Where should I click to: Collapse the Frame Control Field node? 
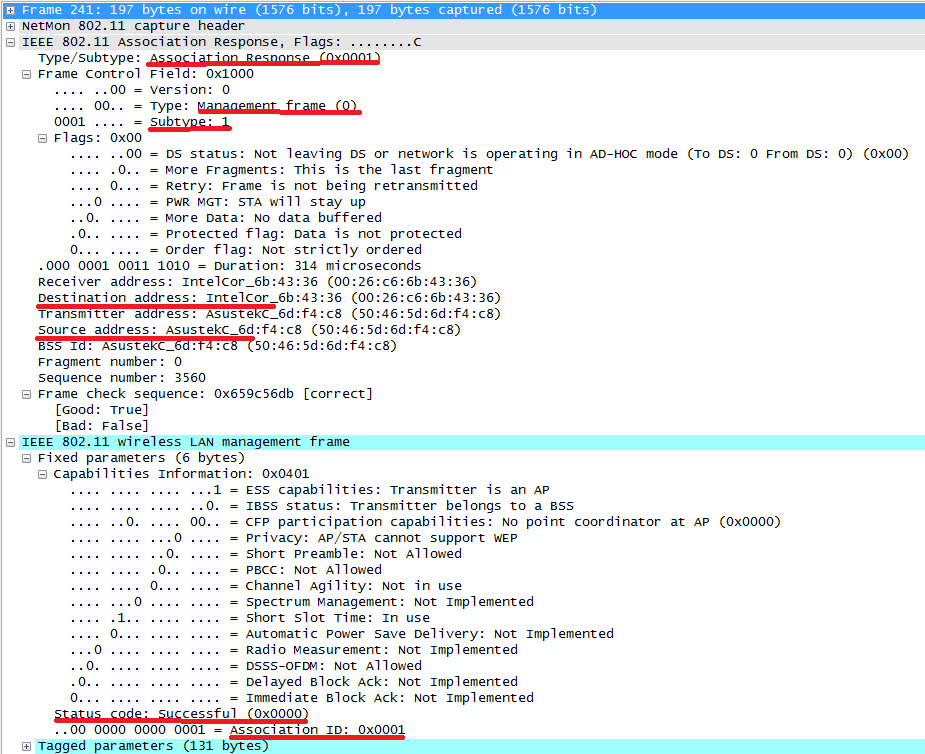tap(27, 74)
